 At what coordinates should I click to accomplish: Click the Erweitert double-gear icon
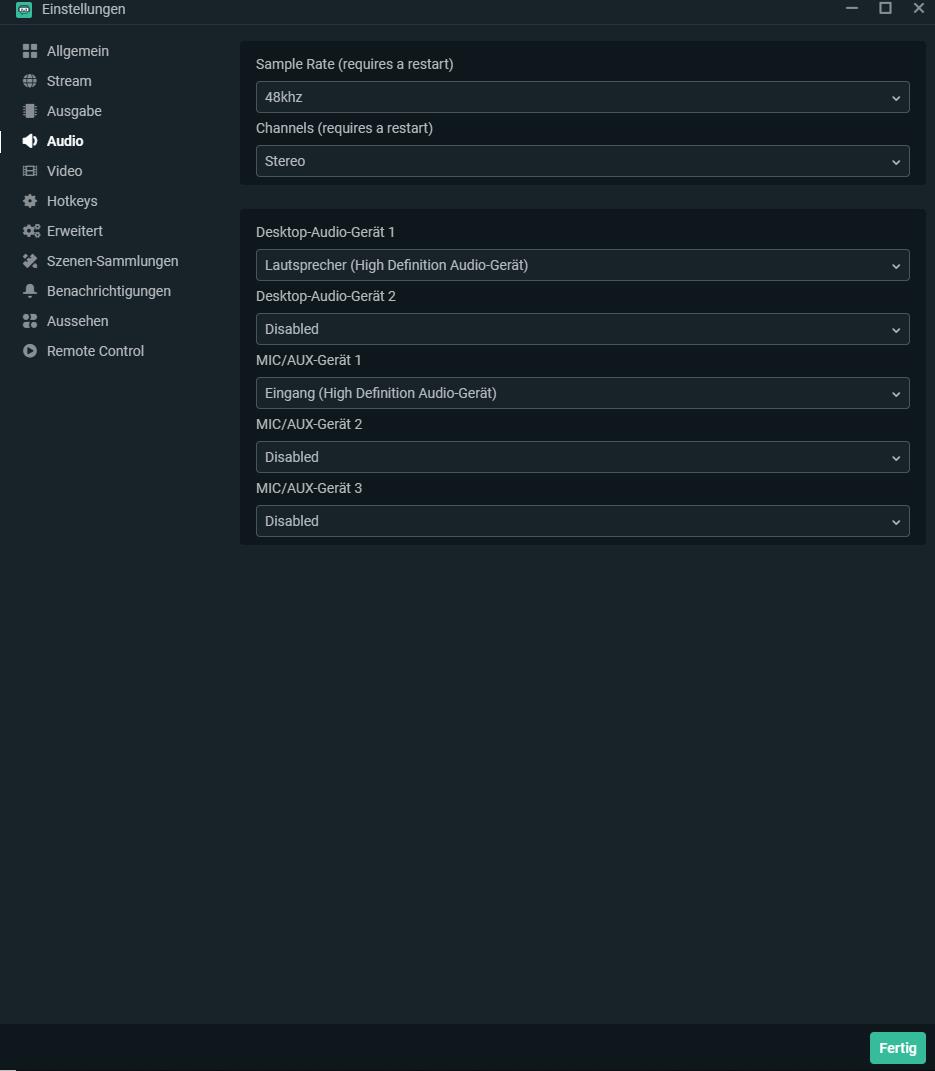[31, 231]
